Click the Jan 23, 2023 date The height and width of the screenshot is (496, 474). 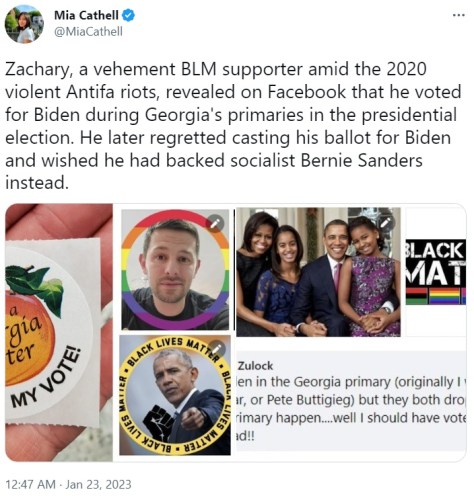click(x=98, y=484)
